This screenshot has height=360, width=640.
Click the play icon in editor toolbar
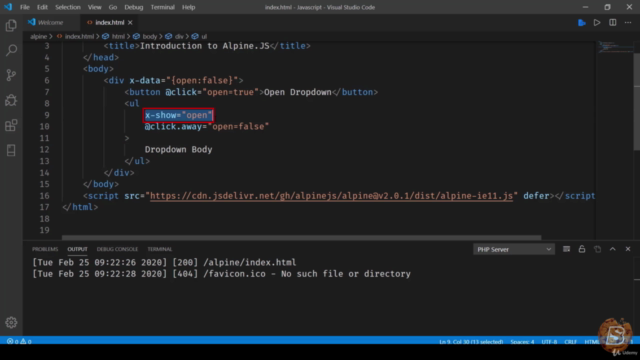point(597,22)
